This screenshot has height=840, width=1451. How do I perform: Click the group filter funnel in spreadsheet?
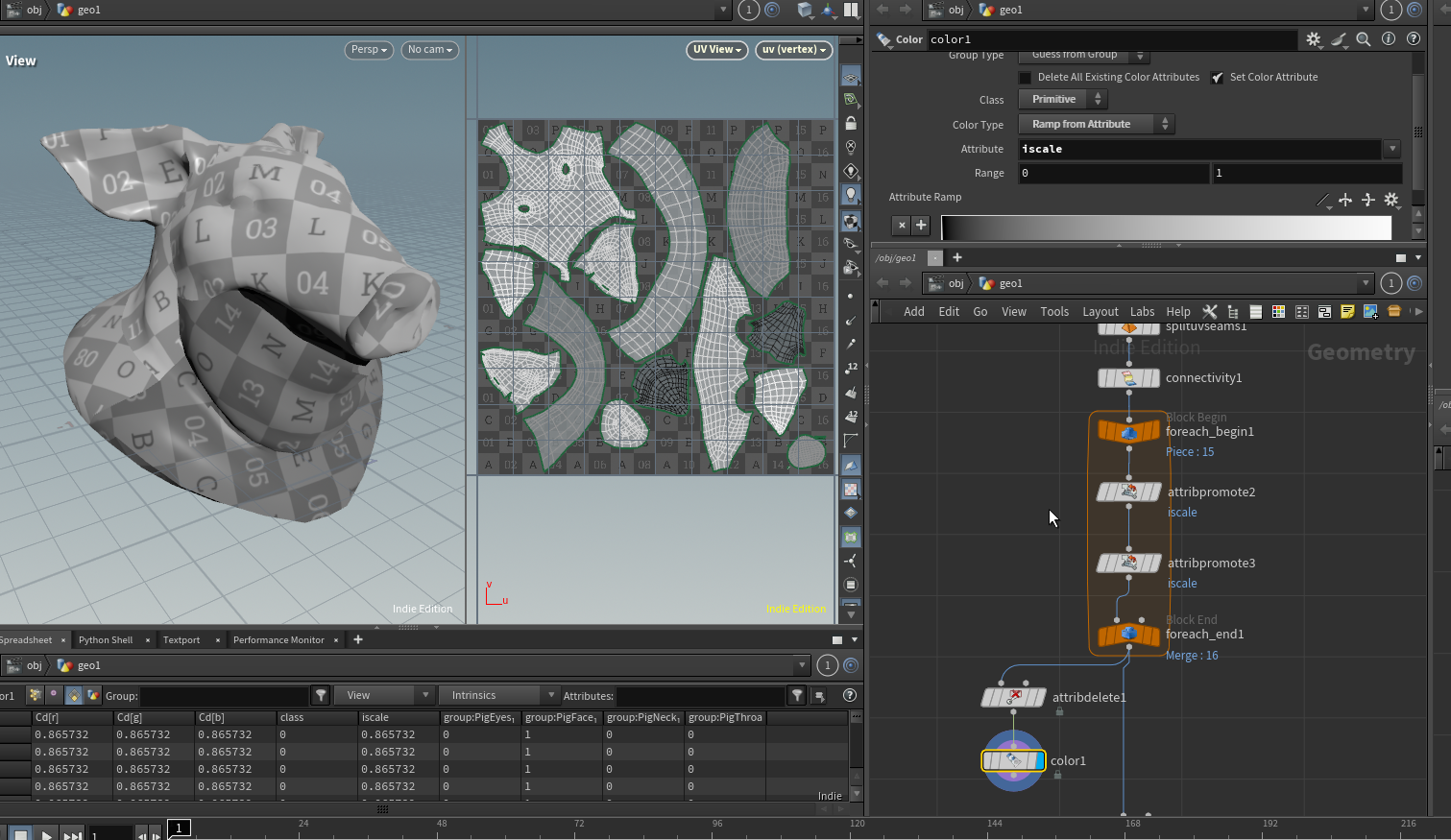(321, 695)
